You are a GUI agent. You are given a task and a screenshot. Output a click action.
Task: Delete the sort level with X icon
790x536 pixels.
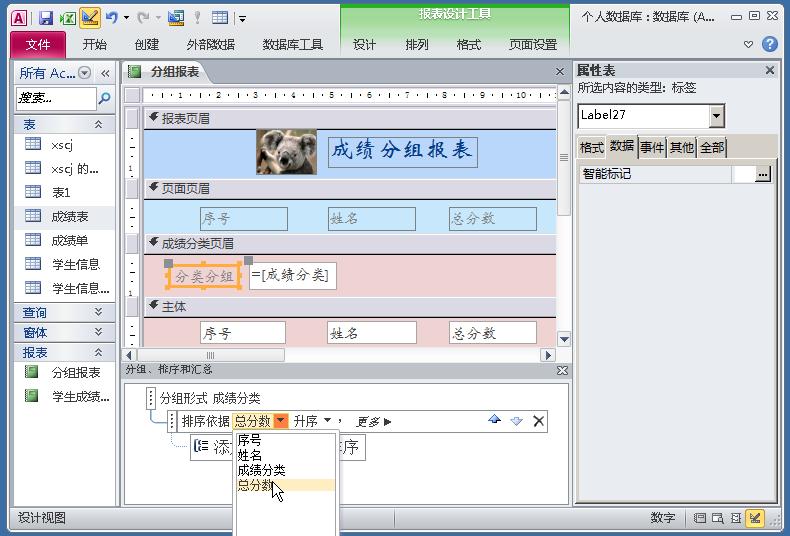pos(539,421)
